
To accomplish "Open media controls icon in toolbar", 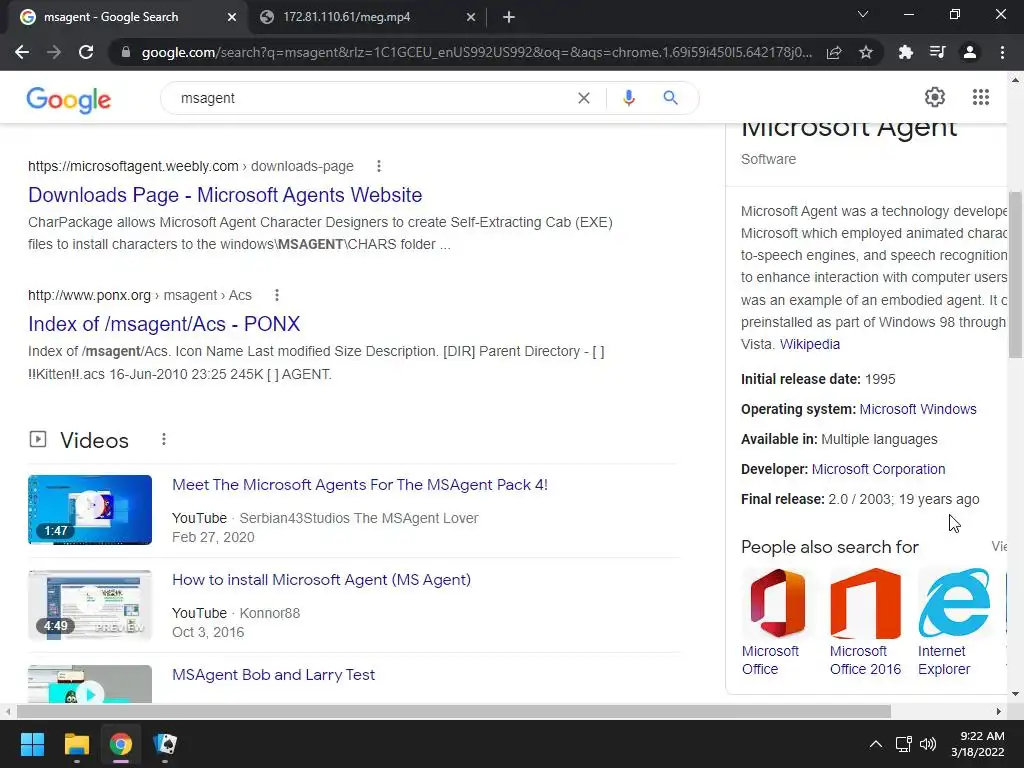I will (937, 52).
